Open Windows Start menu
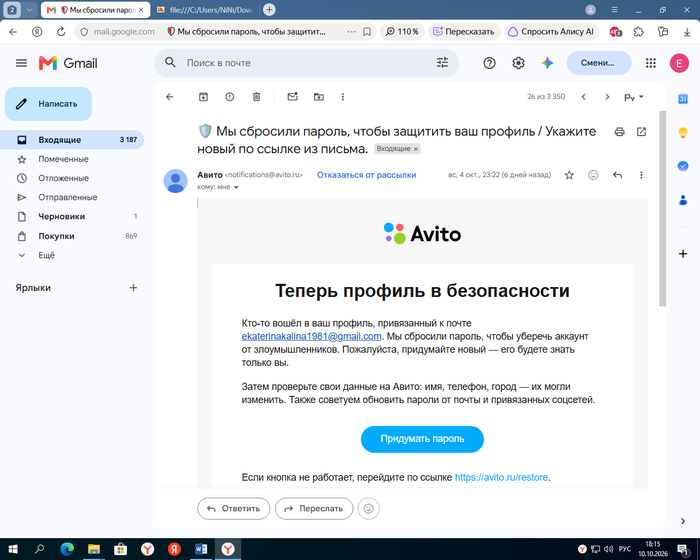 coord(12,549)
